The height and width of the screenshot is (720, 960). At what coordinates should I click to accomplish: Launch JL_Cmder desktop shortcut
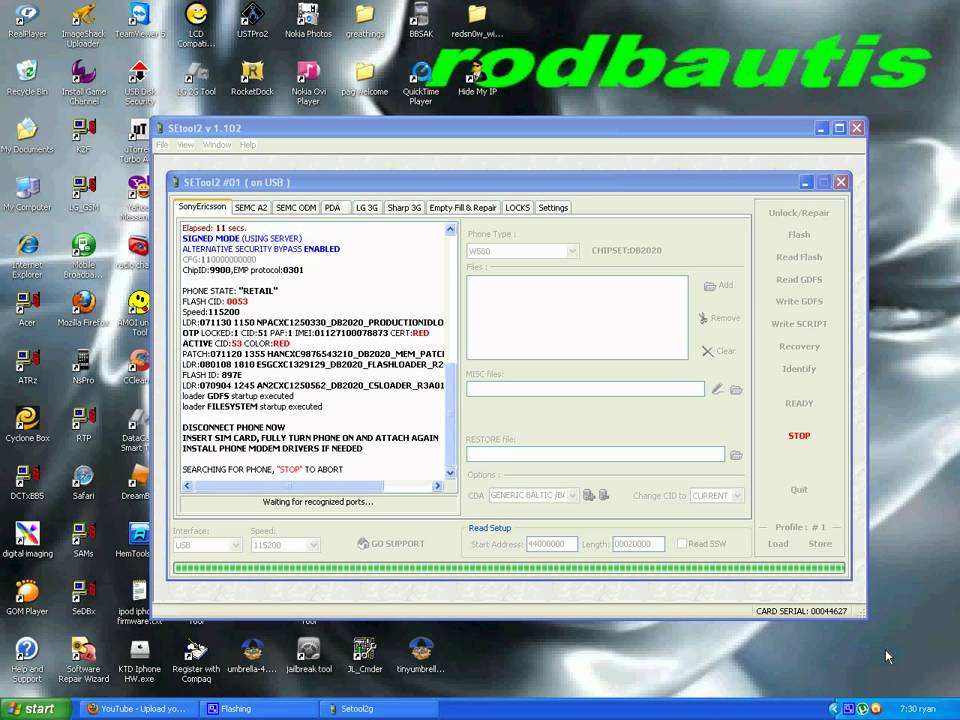[x=365, y=654]
